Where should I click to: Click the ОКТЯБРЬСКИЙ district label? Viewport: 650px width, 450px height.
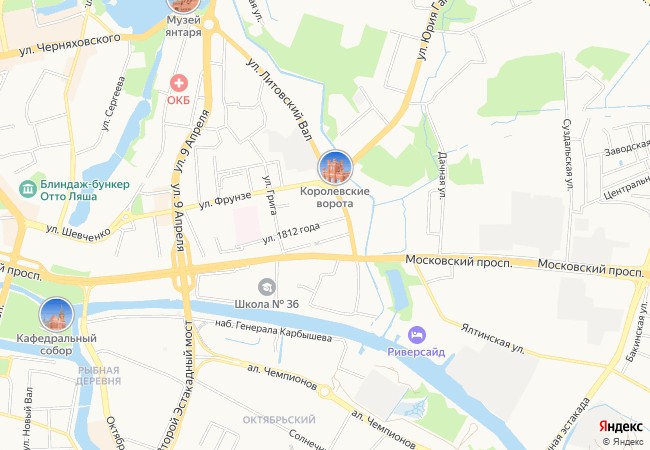tap(279, 420)
